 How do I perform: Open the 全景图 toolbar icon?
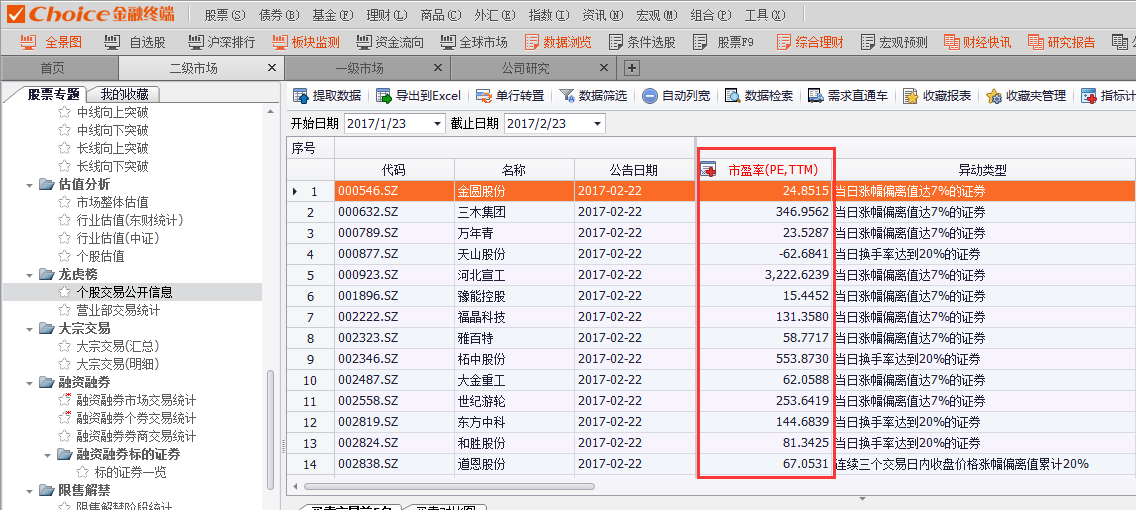(x=29, y=42)
